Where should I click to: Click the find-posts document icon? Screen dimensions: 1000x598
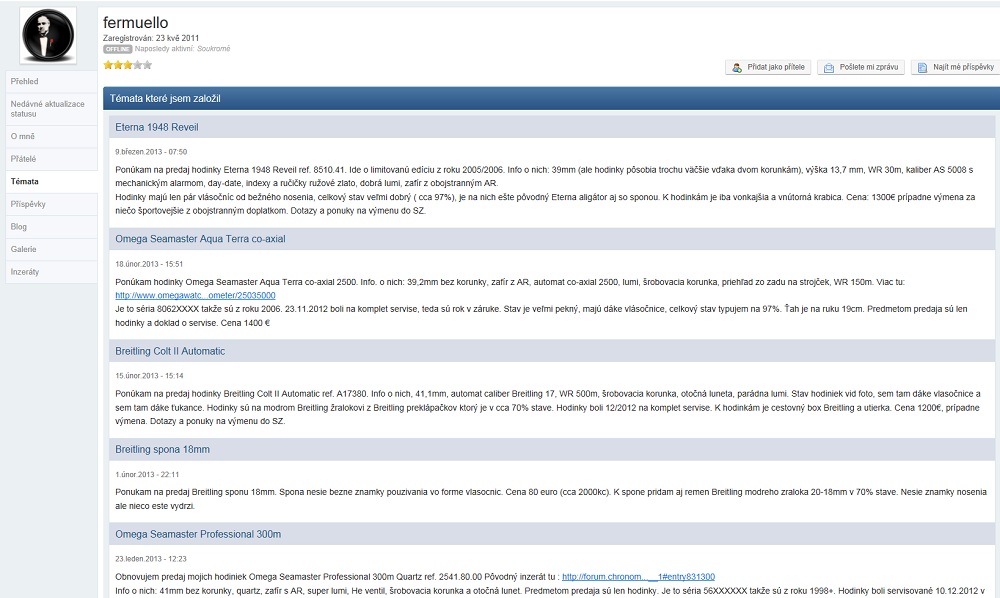(922, 68)
